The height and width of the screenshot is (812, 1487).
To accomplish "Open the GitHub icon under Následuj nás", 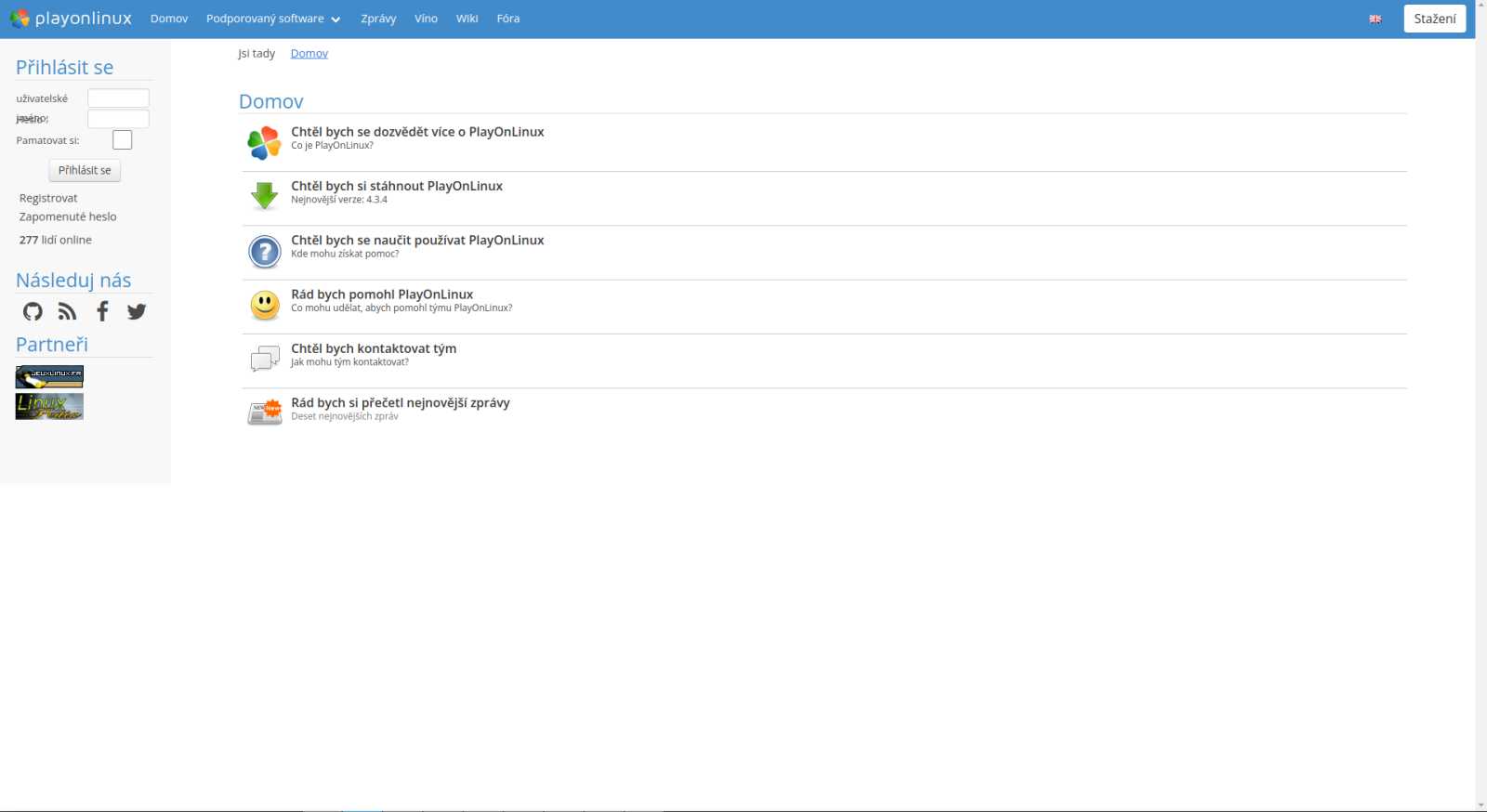I will 33,311.
